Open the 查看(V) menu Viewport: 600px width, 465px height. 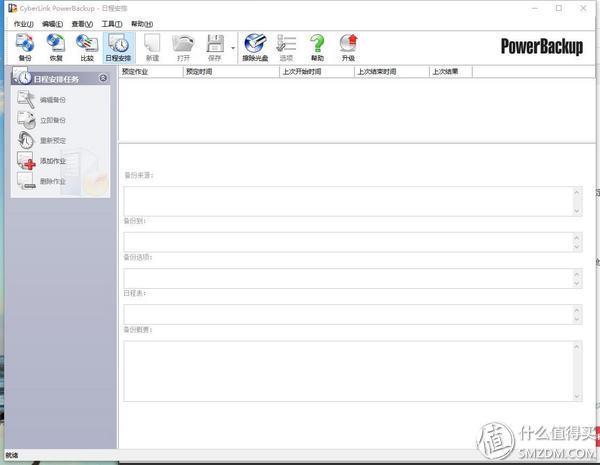coord(82,24)
